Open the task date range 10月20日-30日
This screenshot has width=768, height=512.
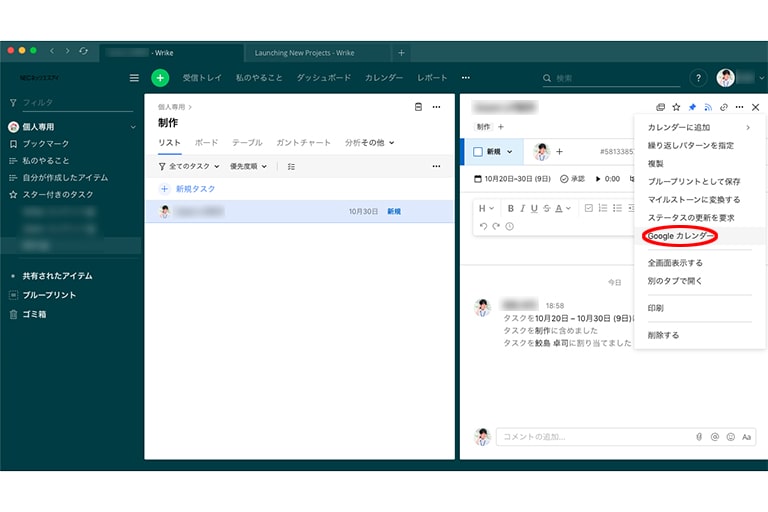[x=512, y=179]
